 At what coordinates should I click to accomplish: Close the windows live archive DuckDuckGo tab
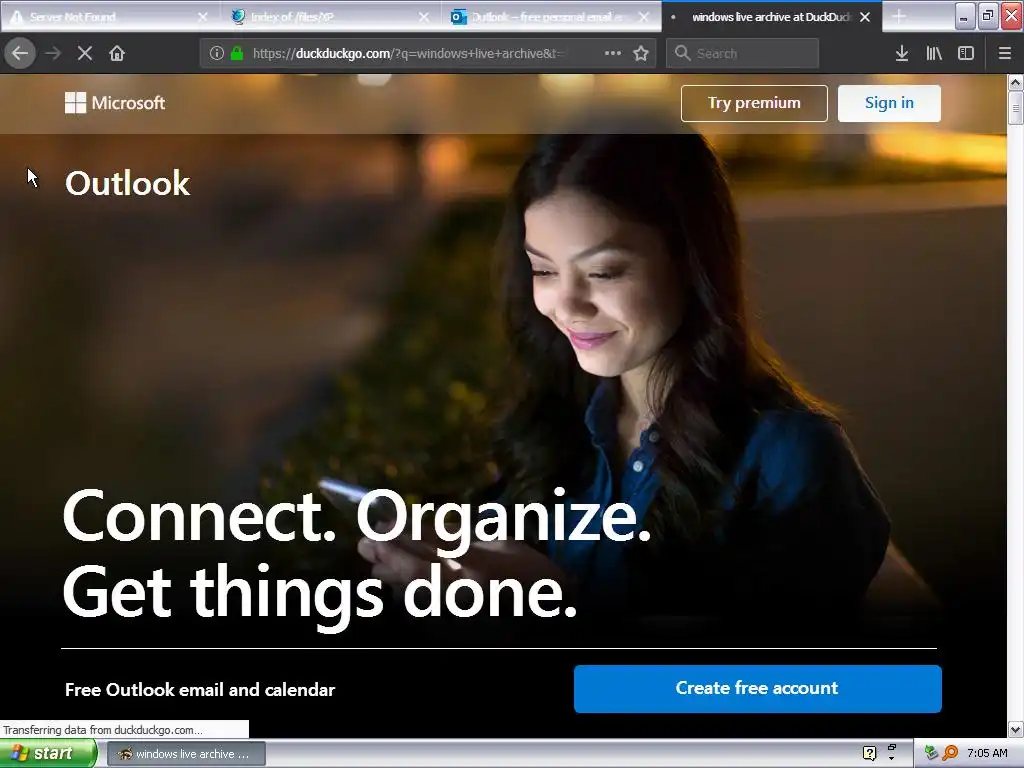pos(865,17)
